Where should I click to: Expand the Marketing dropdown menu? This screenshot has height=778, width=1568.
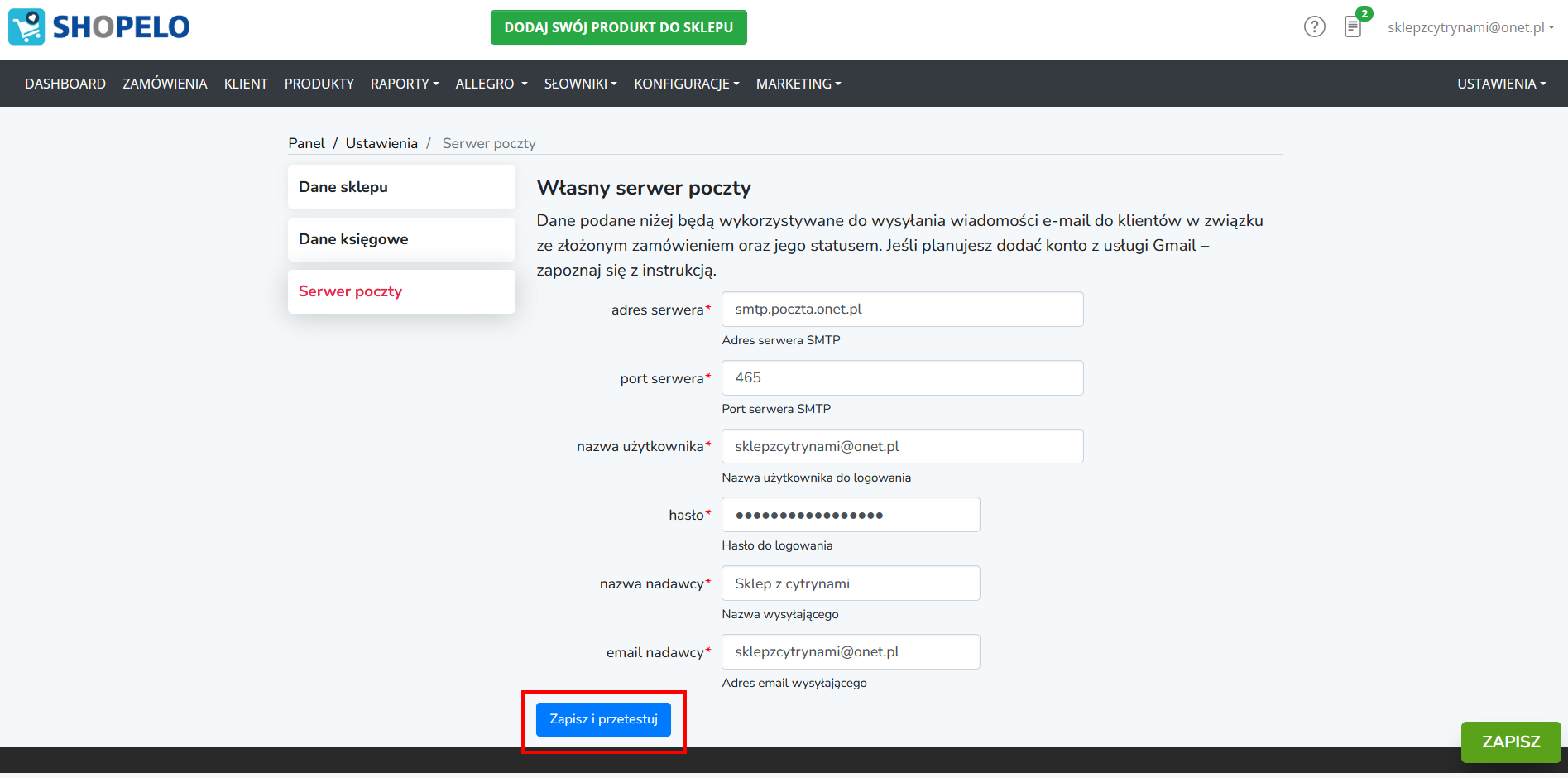pyautogui.click(x=798, y=84)
